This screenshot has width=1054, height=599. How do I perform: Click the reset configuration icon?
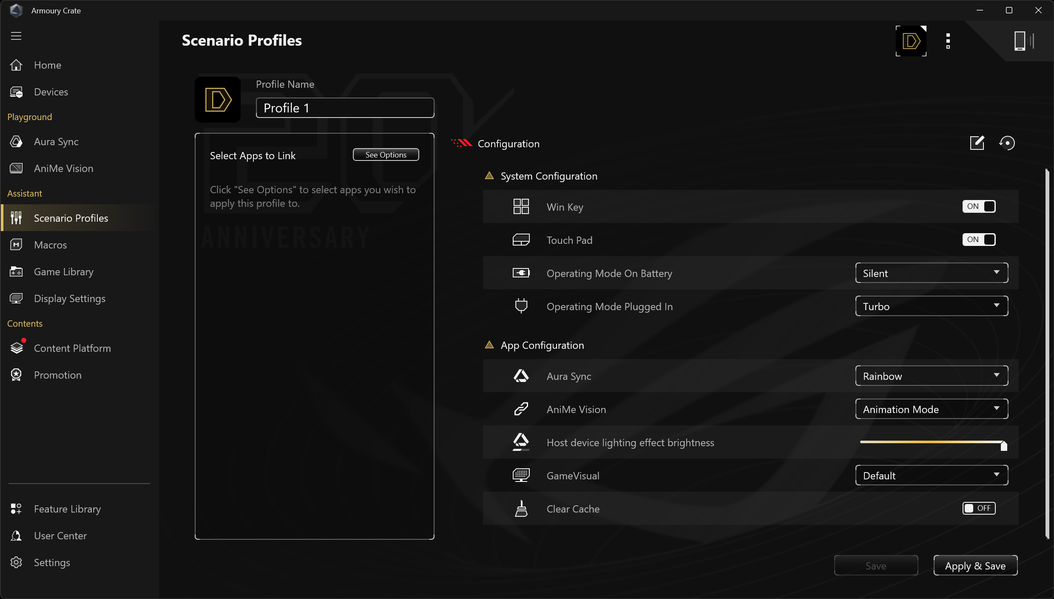[x=1006, y=143]
